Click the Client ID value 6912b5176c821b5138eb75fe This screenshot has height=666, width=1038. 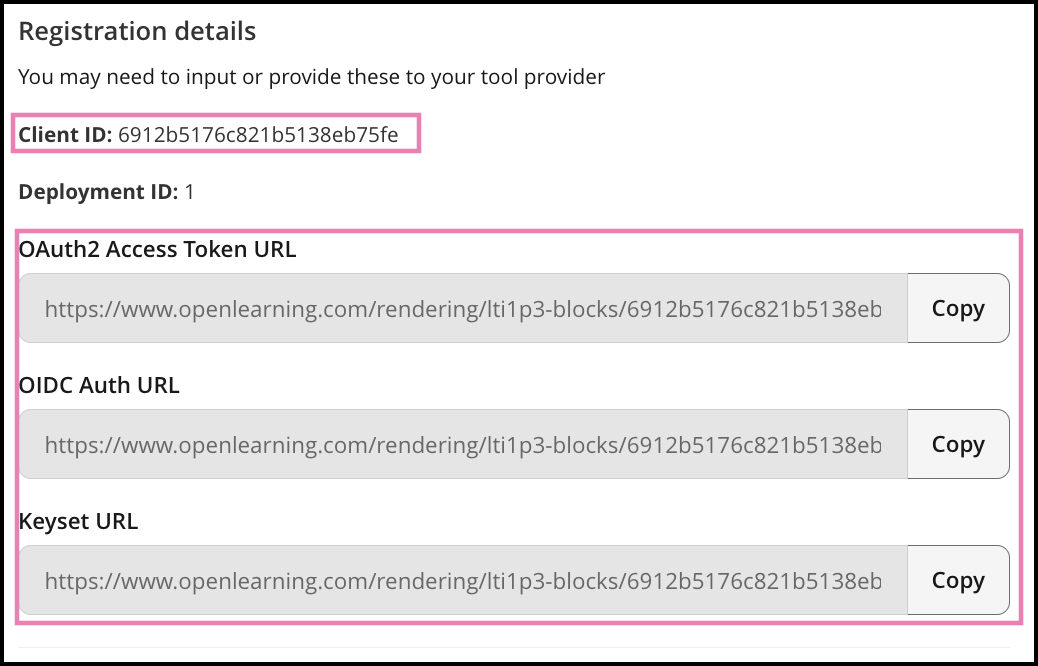click(x=258, y=135)
